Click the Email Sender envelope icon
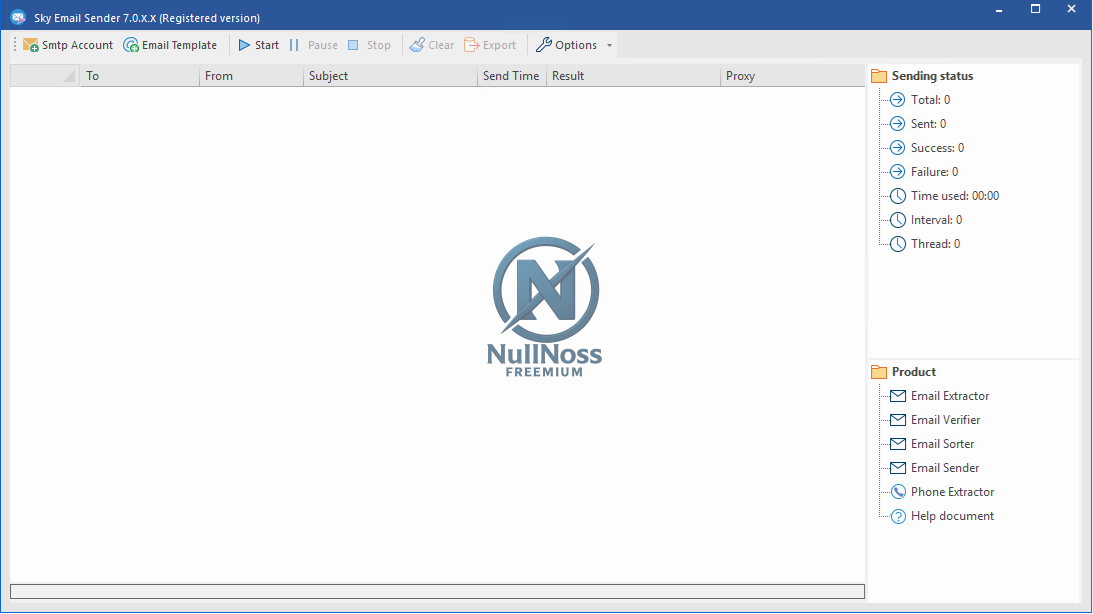The image size is (1093, 614). click(898, 468)
